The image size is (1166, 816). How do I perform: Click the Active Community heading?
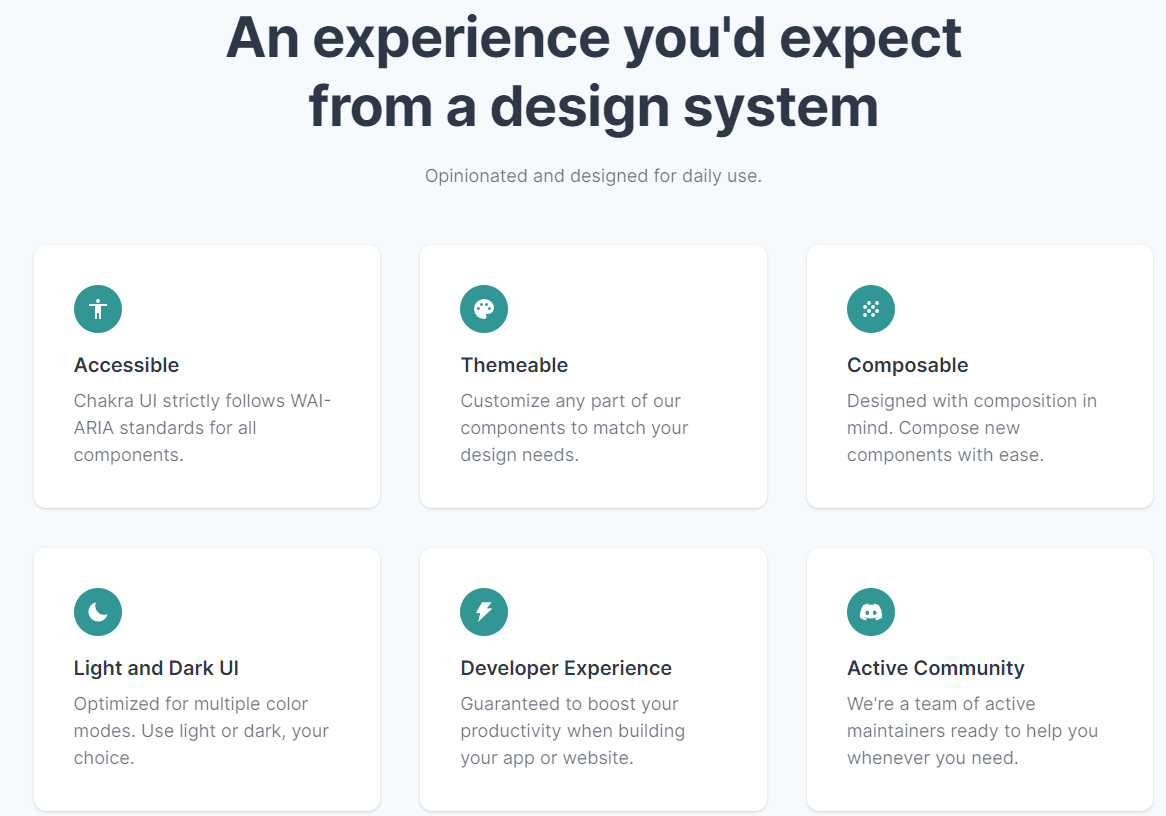coord(935,669)
